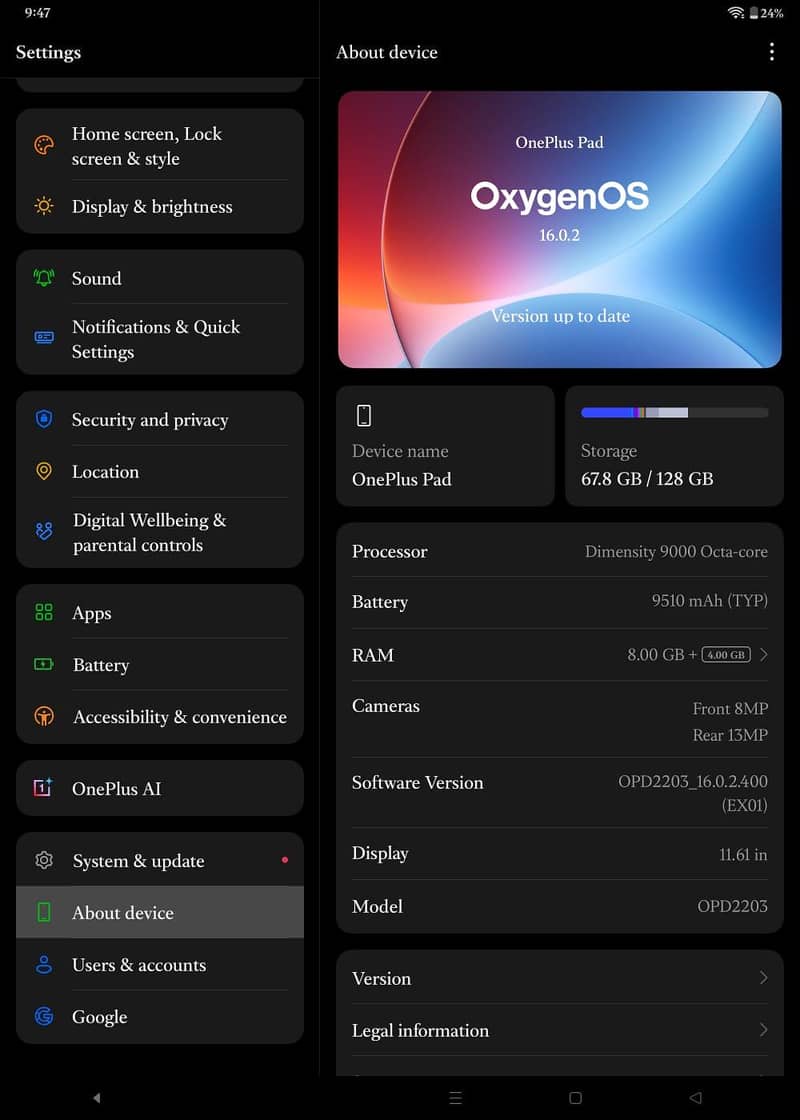Viewport: 800px width, 1120px height.
Task: Open Location settings
Action: [x=160, y=471]
